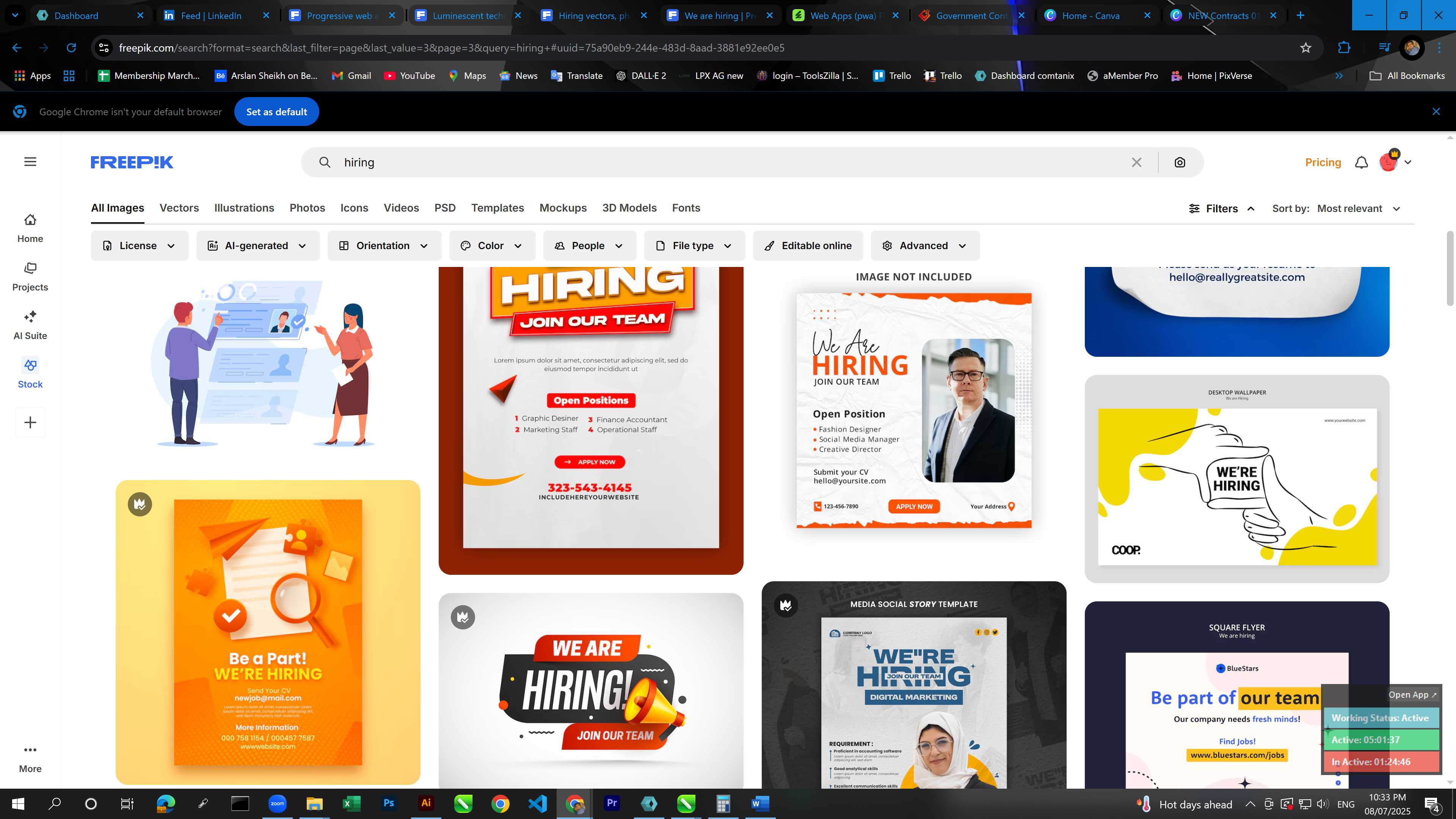Open the YouTube bookmark
This screenshot has height=819, width=1456.
coord(410,76)
